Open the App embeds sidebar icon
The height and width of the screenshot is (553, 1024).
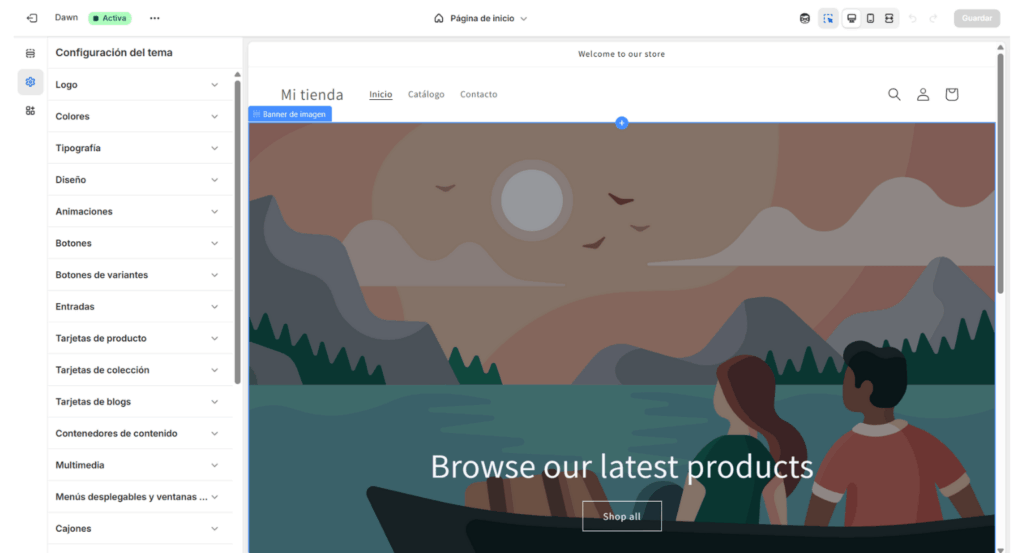click(x=30, y=111)
